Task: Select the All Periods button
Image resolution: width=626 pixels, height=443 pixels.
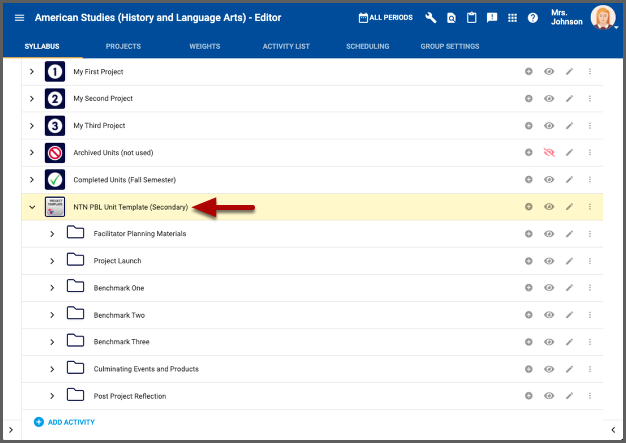Action: [x=385, y=18]
